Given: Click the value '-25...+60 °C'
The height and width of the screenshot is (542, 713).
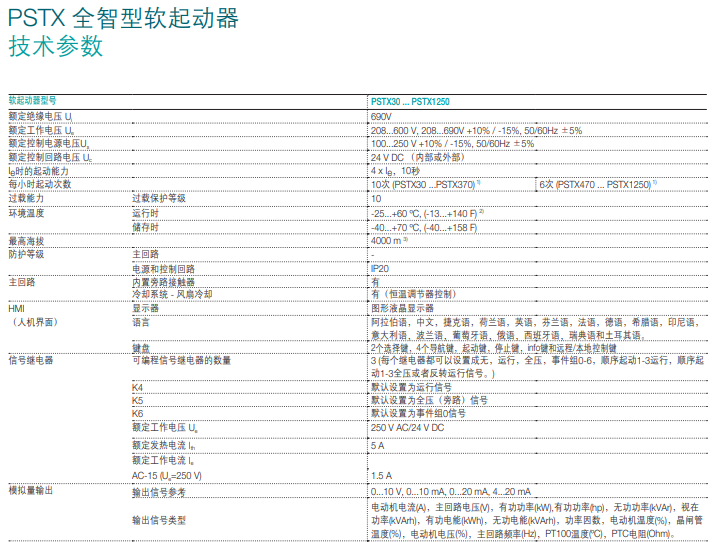Looking at the screenshot, I should click(395, 214).
